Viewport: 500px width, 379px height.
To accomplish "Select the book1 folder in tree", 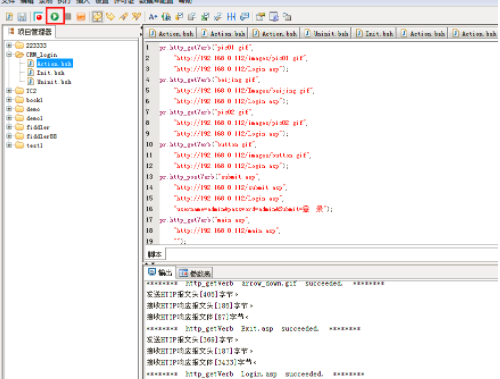I will pos(34,100).
